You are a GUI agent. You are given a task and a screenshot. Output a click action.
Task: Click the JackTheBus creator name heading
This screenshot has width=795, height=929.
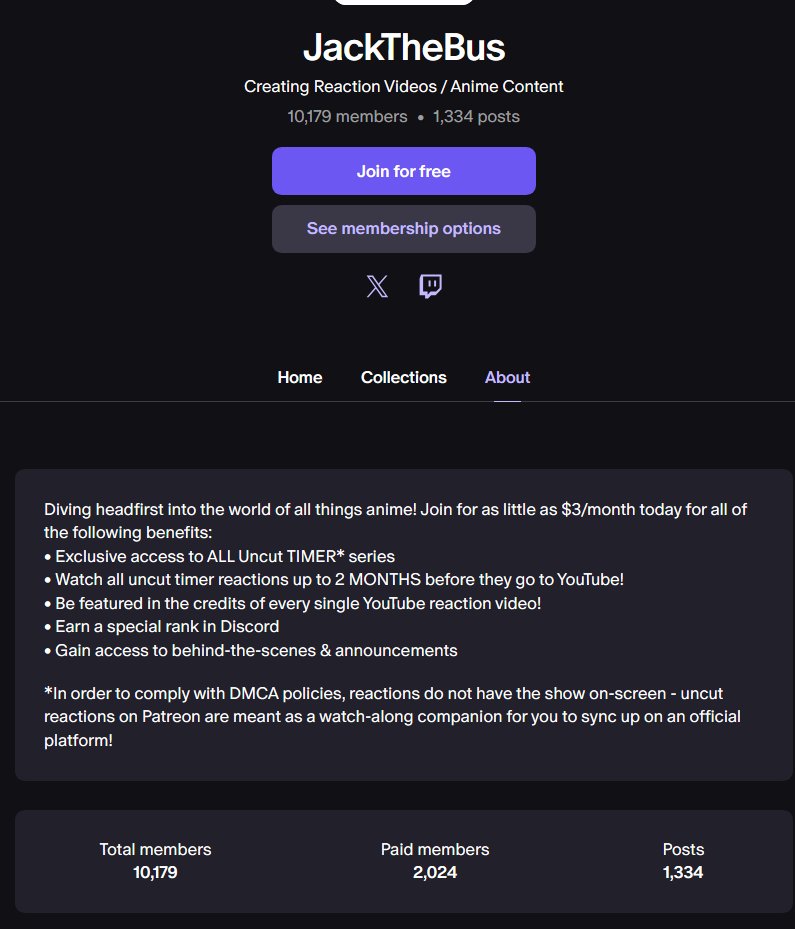[x=404, y=47]
